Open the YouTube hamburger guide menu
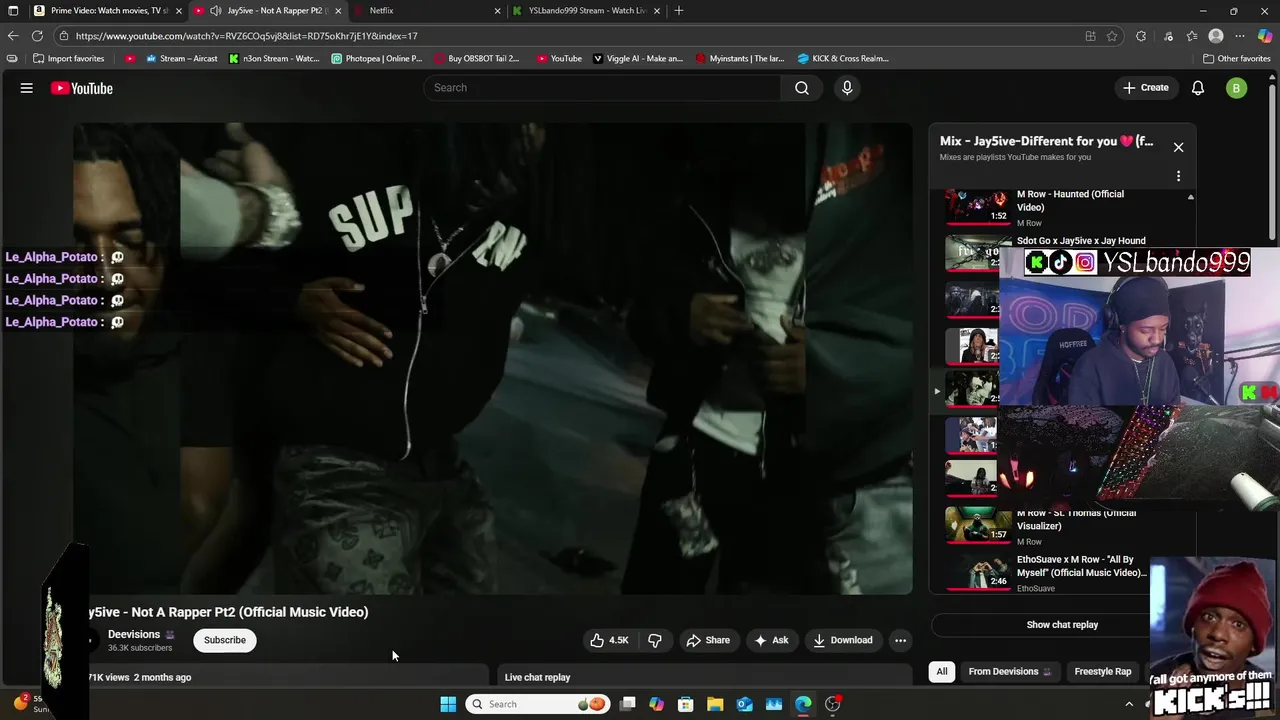Image resolution: width=1280 pixels, height=720 pixels. tap(27, 88)
